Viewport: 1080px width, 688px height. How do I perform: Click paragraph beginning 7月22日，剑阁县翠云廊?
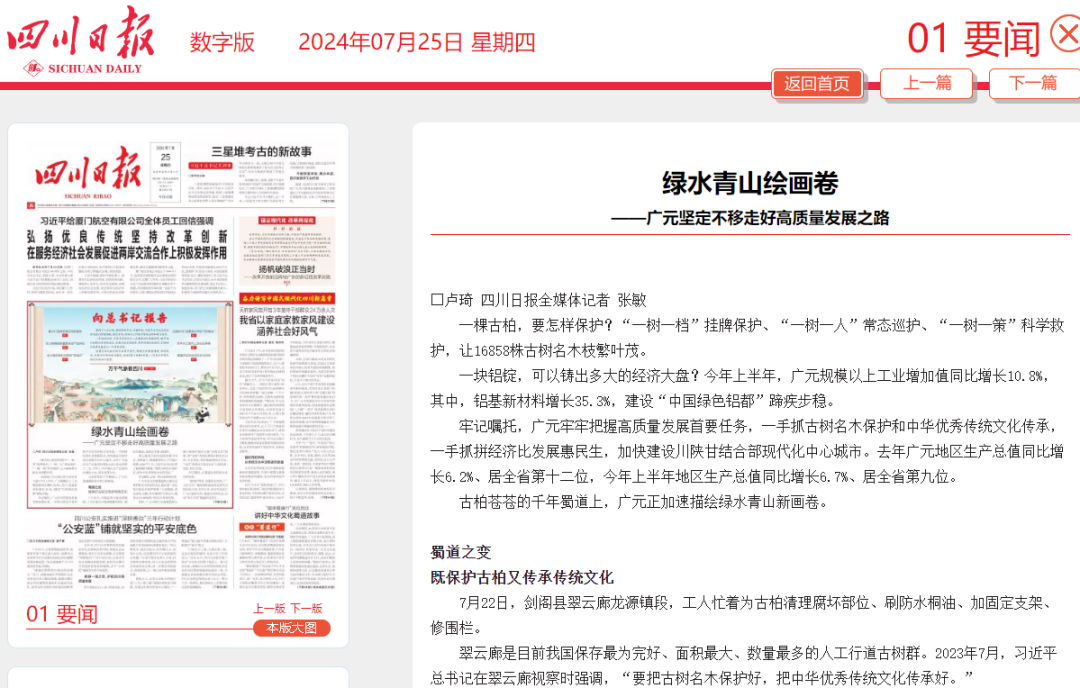pos(740,615)
